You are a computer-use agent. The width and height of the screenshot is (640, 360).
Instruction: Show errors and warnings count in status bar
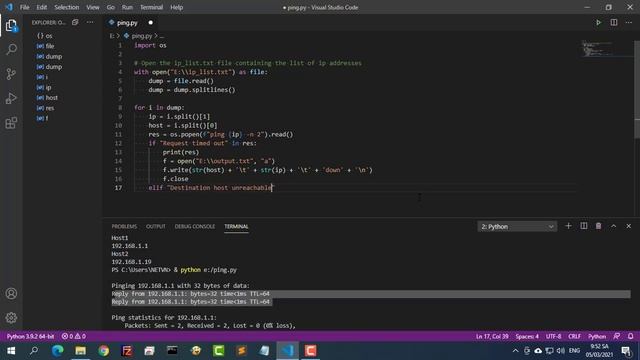pos(73,336)
